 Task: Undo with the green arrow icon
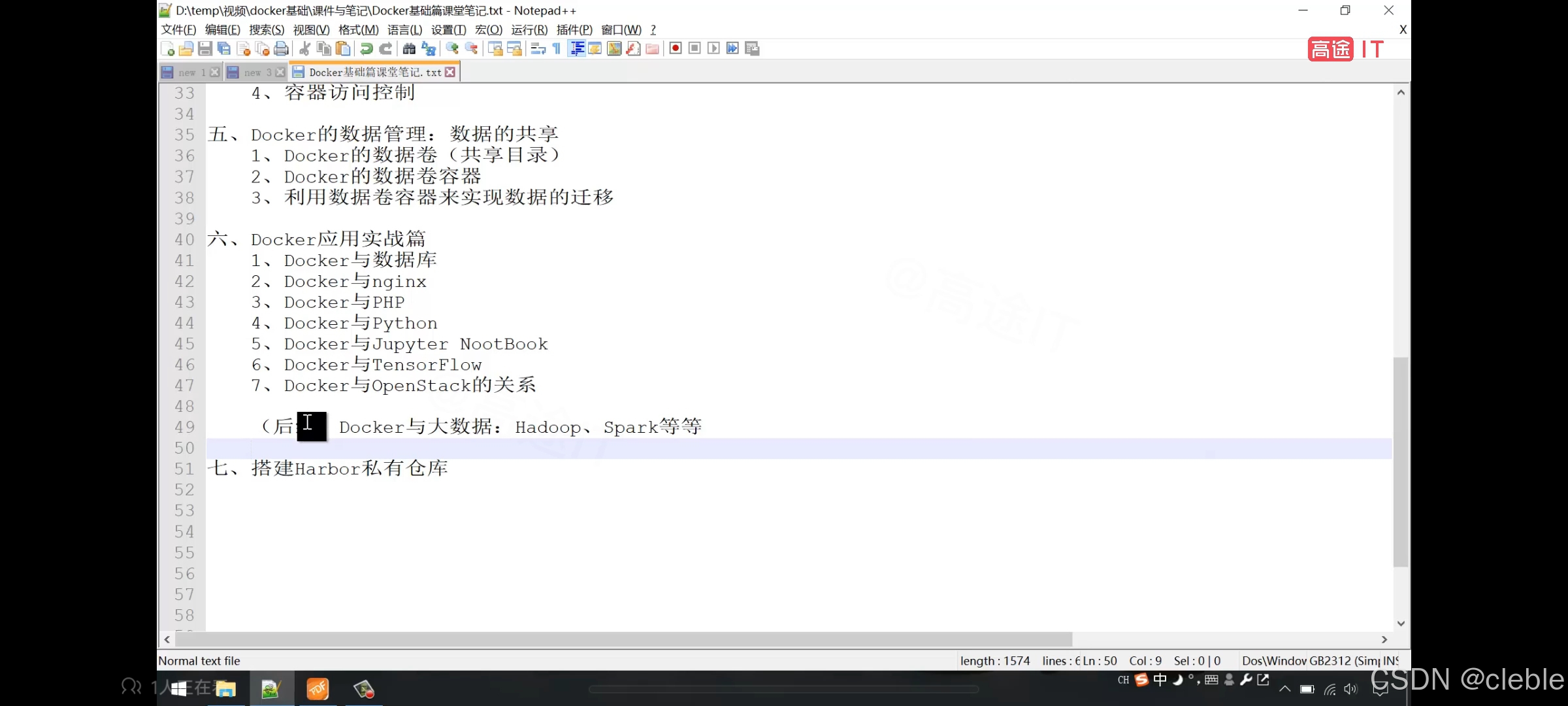[367, 49]
